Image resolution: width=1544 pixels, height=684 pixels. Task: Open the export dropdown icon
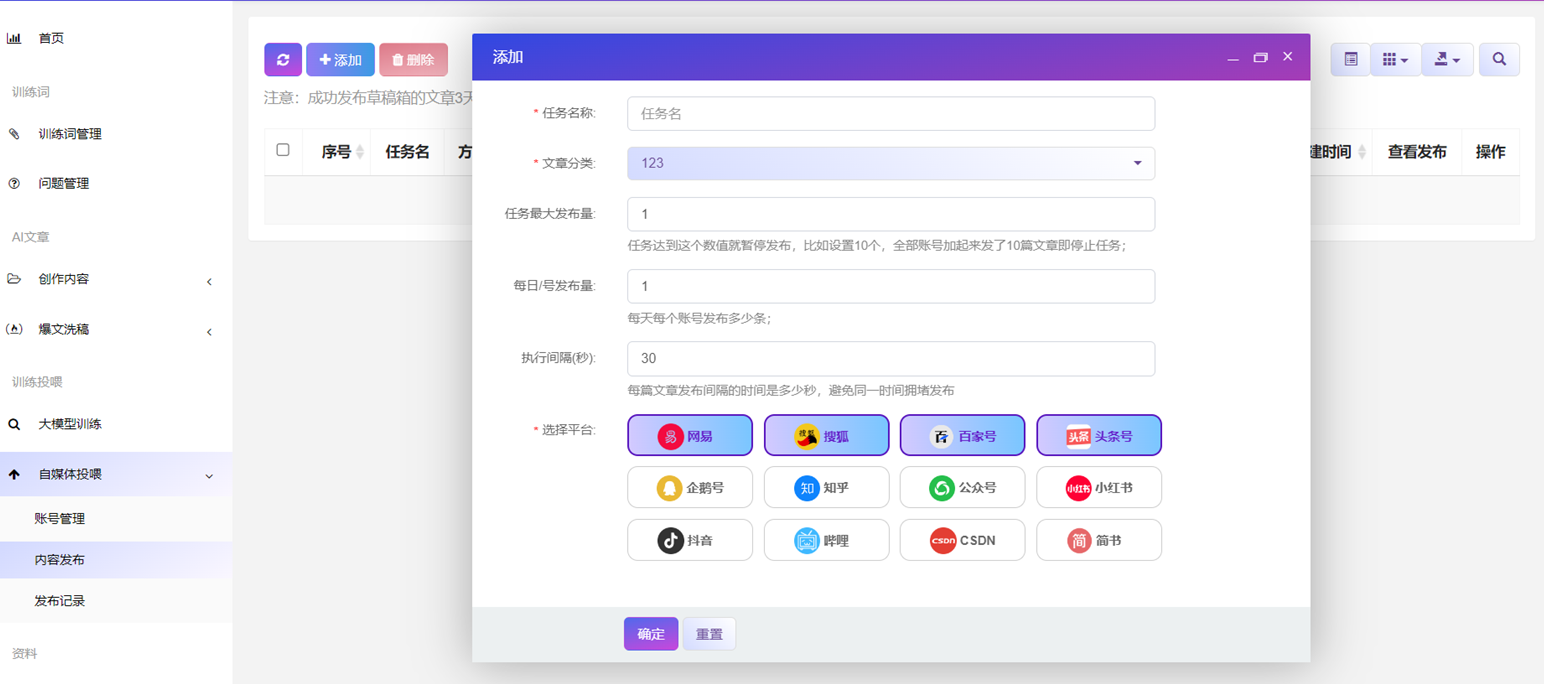pos(1447,60)
